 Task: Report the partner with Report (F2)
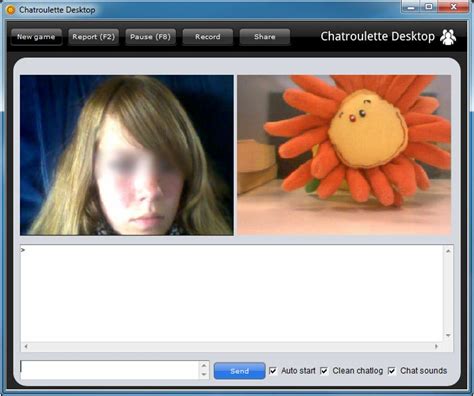click(93, 37)
